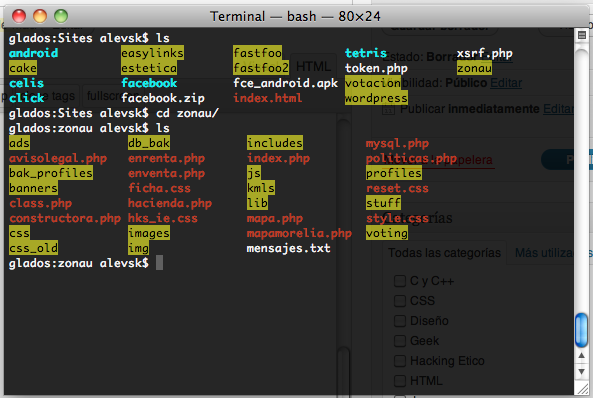Click 'fce_android.apk' file name
This screenshot has height=398, width=593.
click(x=286, y=83)
